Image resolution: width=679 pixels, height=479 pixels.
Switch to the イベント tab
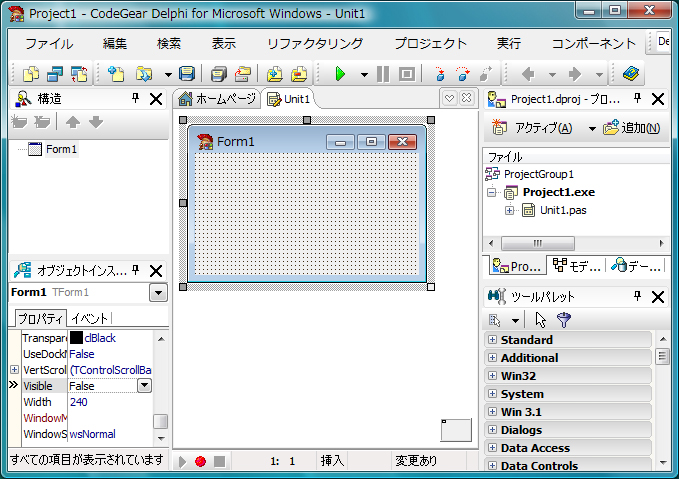pos(90,319)
